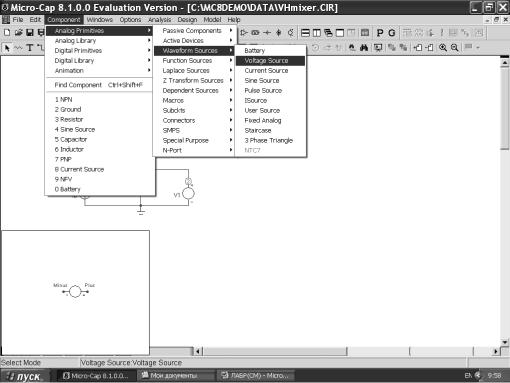
Task: Pick recent component 5 Capacitor
Action: pyautogui.click(x=99, y=140)
